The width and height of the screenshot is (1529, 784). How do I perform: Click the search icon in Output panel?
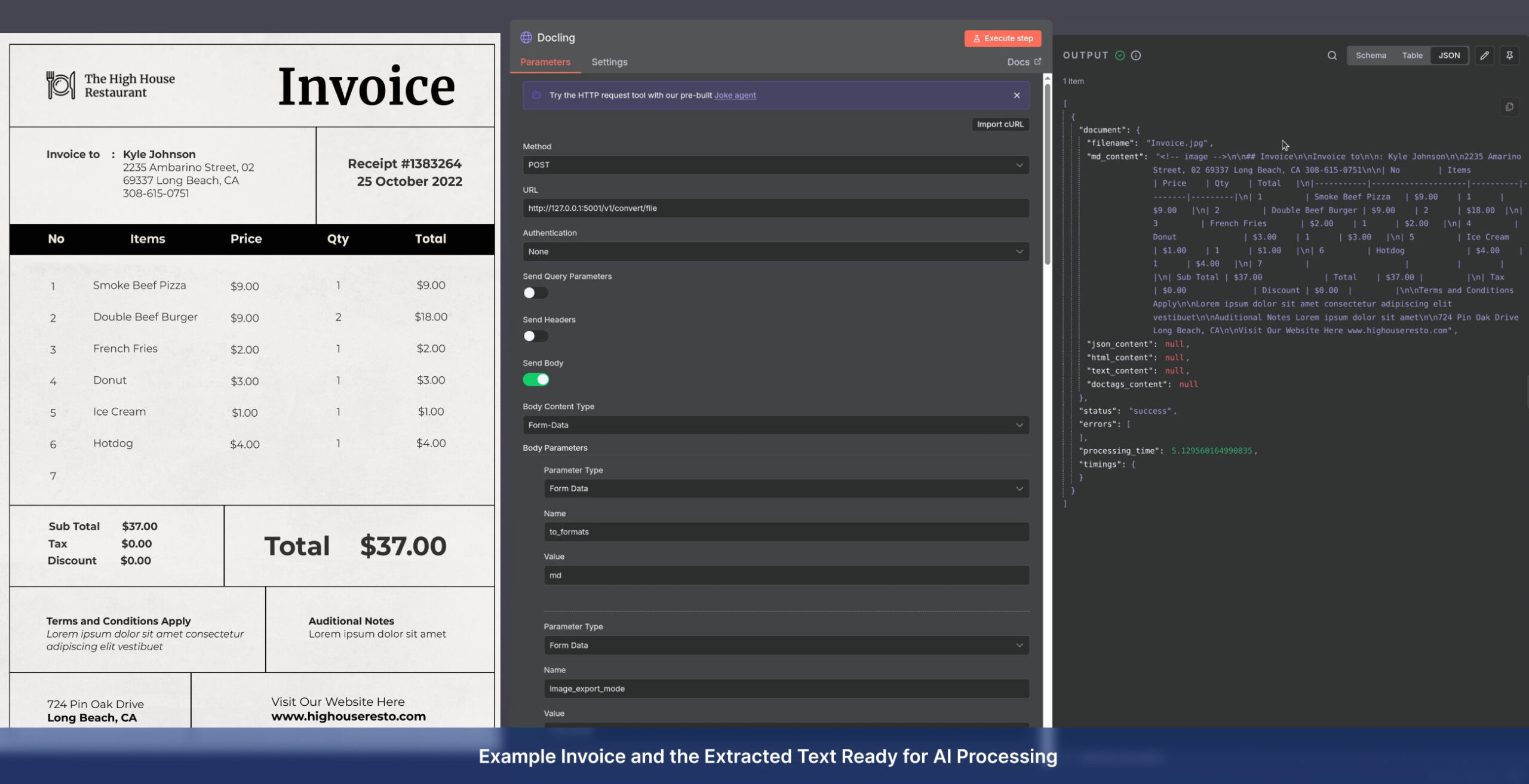1332,56
